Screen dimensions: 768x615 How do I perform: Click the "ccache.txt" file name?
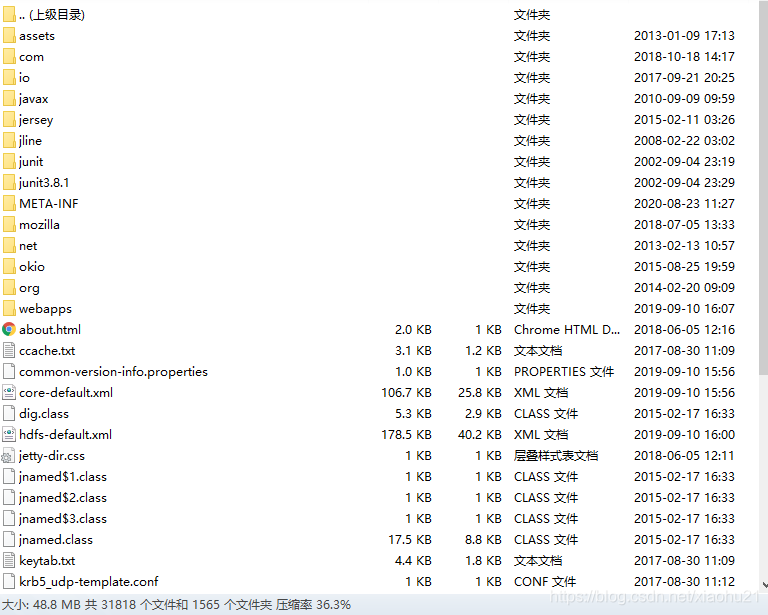[47, 351]
